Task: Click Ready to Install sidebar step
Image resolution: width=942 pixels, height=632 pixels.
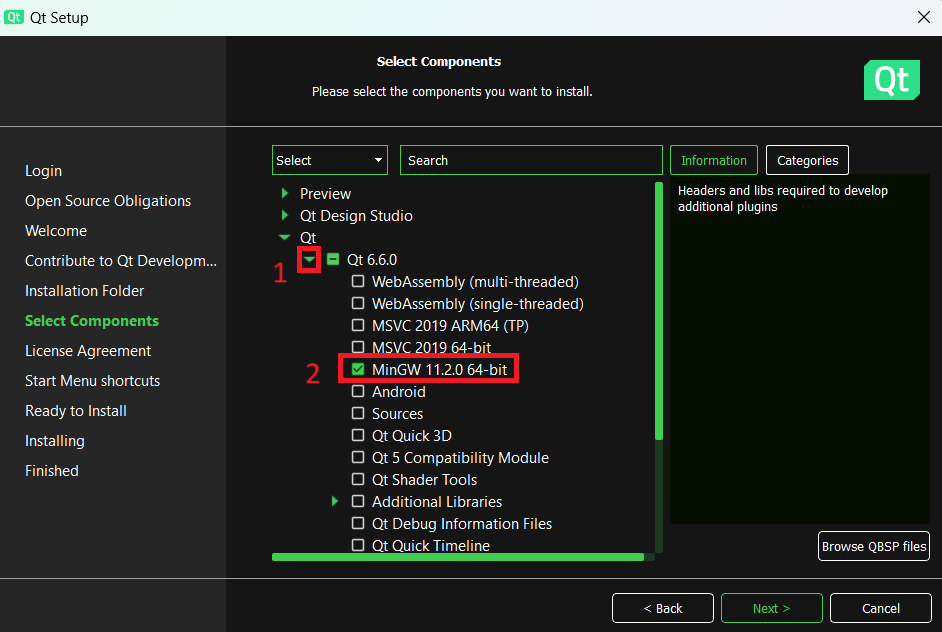Action: [76, 411]
